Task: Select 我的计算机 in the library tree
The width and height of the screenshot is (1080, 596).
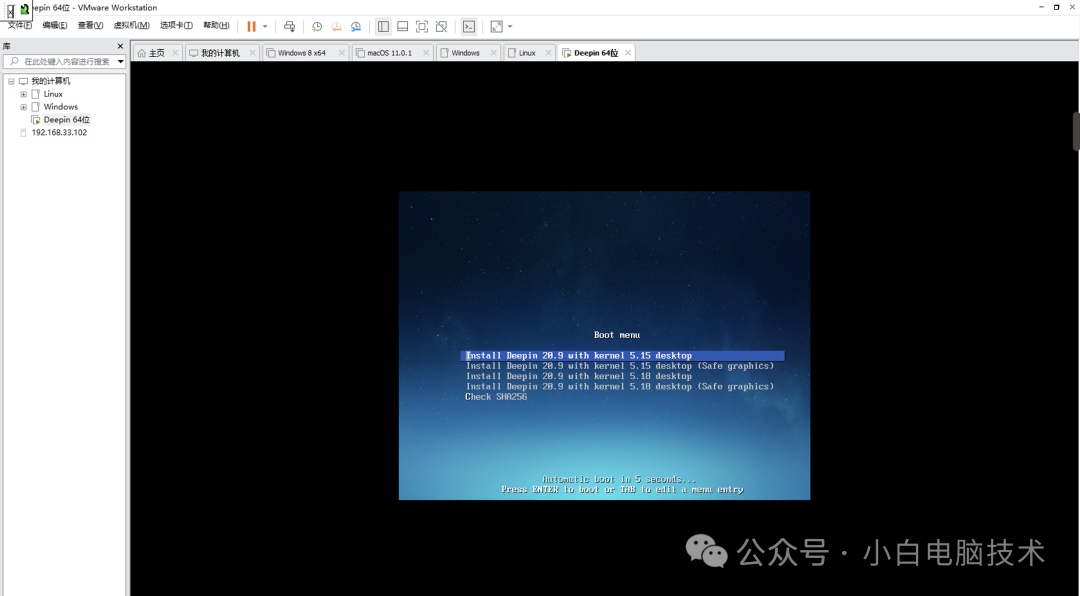Action: (x=50, y=81)
